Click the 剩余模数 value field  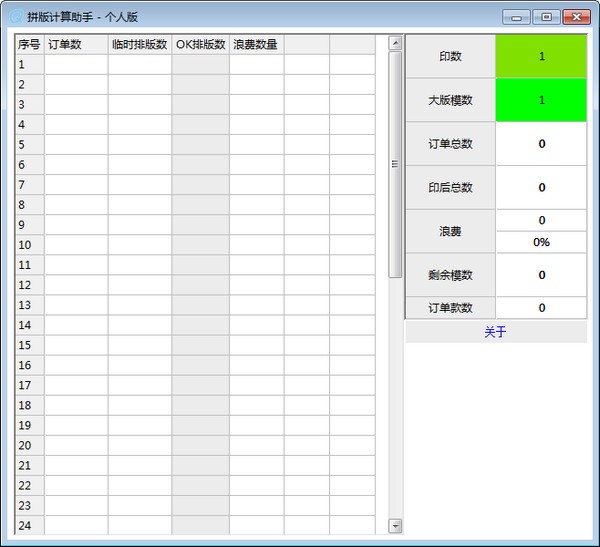(541, 275)
